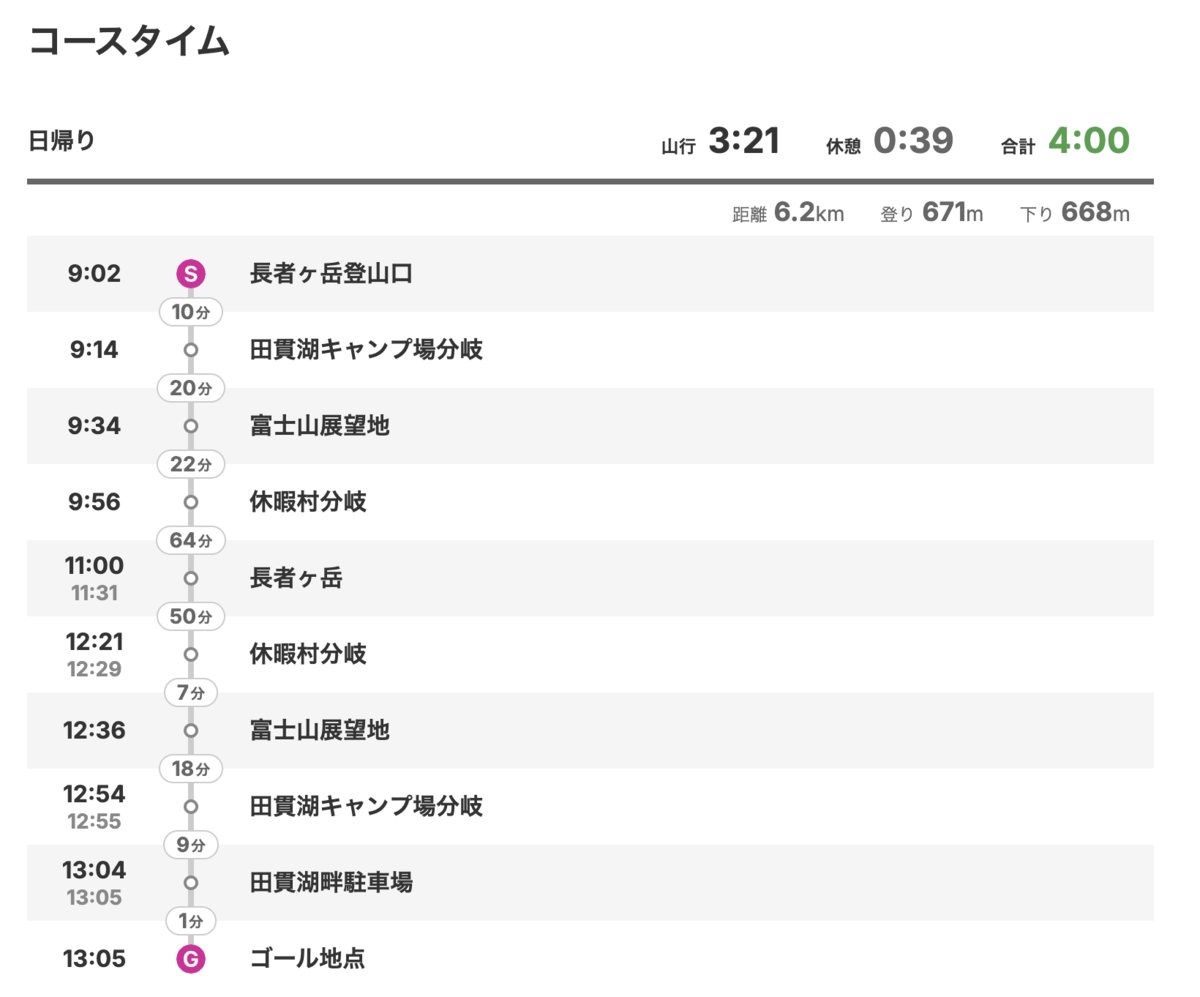Click the 距離 6.2km distance stat
1200x997 pixels.
pyautogui.click(x=788, y=213)
